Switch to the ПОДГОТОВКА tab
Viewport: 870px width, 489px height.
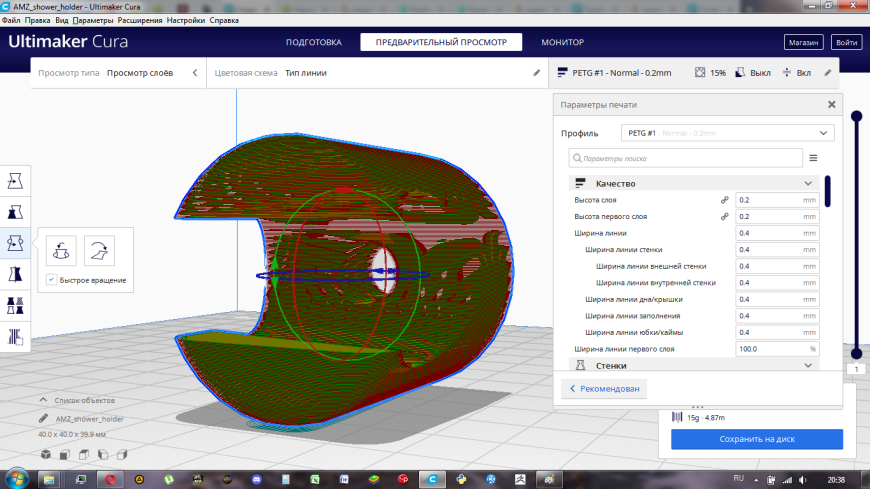(313, 42)
